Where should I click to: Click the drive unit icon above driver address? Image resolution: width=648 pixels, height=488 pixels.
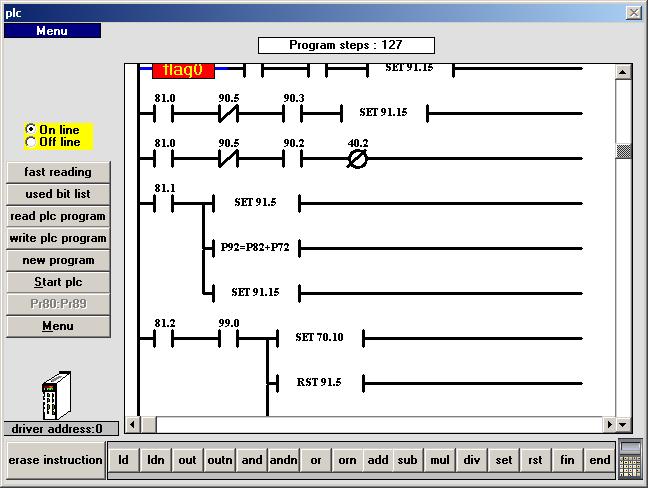[x=57, y=395]
